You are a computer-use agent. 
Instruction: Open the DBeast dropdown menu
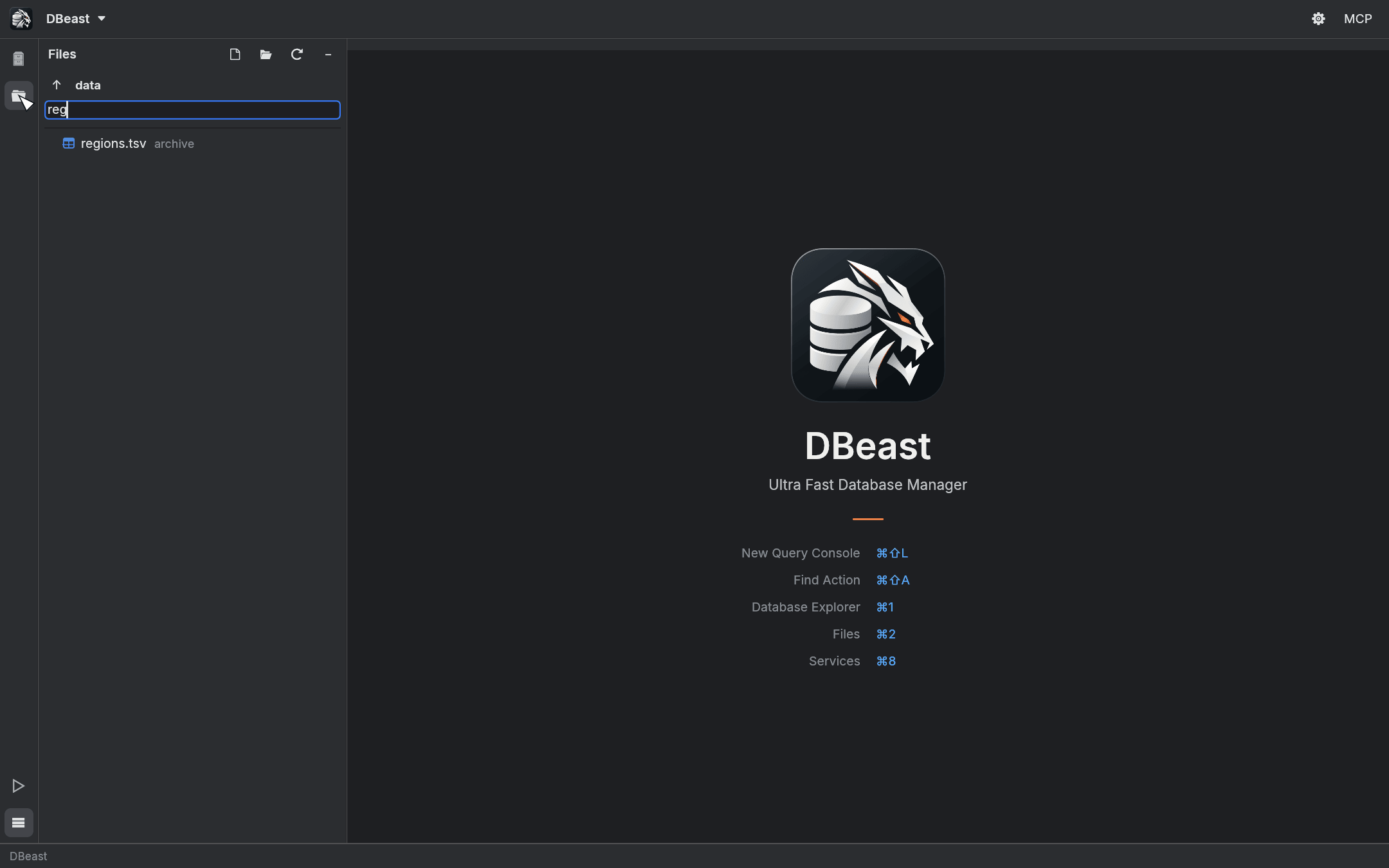click(x=76, y=19)
